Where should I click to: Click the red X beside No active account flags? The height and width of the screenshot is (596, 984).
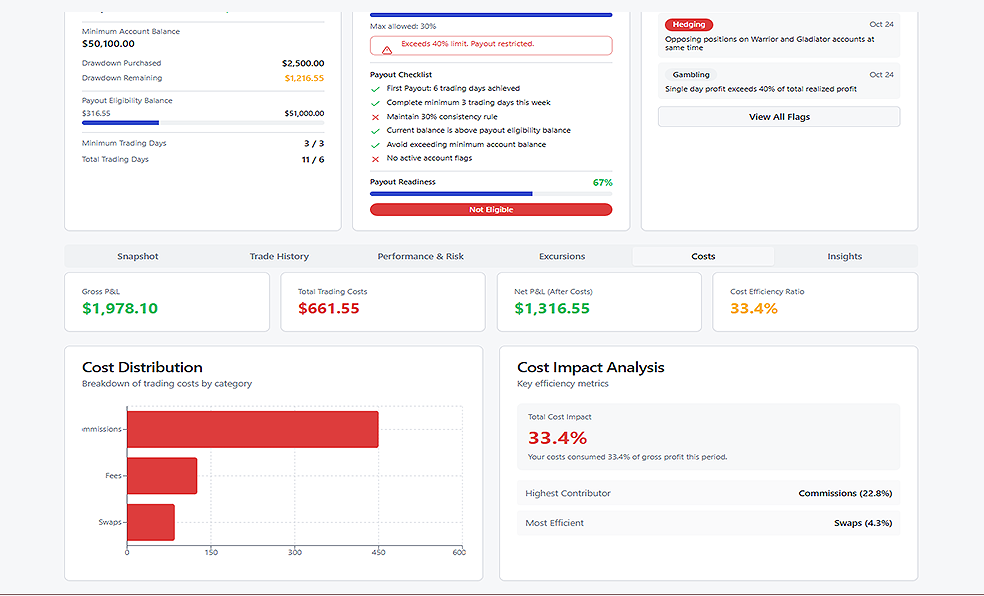[x=376, y=159]
